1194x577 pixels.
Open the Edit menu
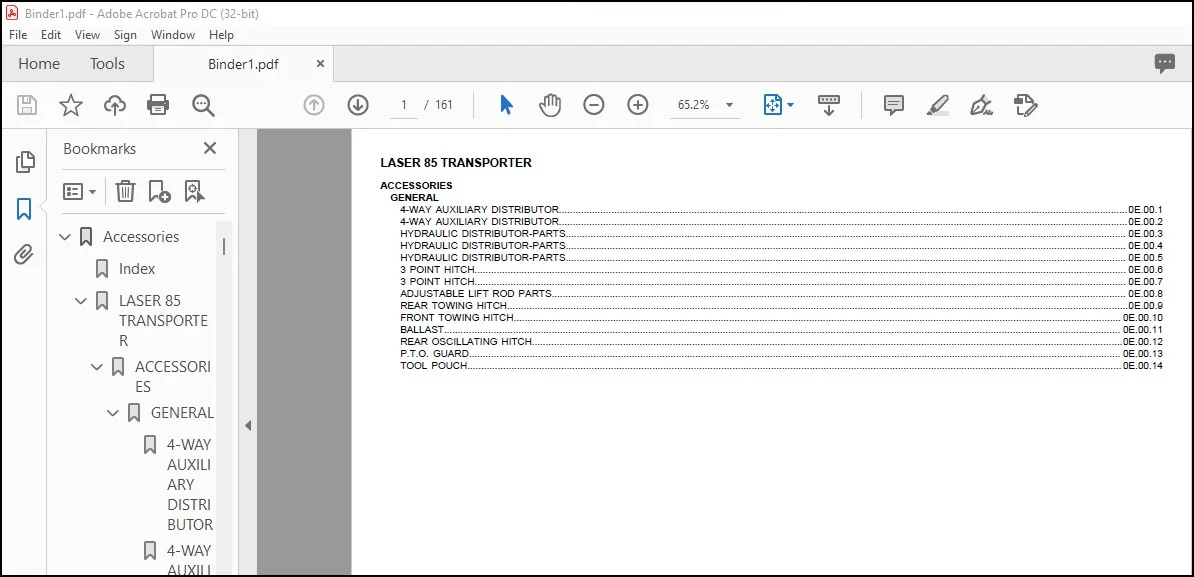click(51, 35)
